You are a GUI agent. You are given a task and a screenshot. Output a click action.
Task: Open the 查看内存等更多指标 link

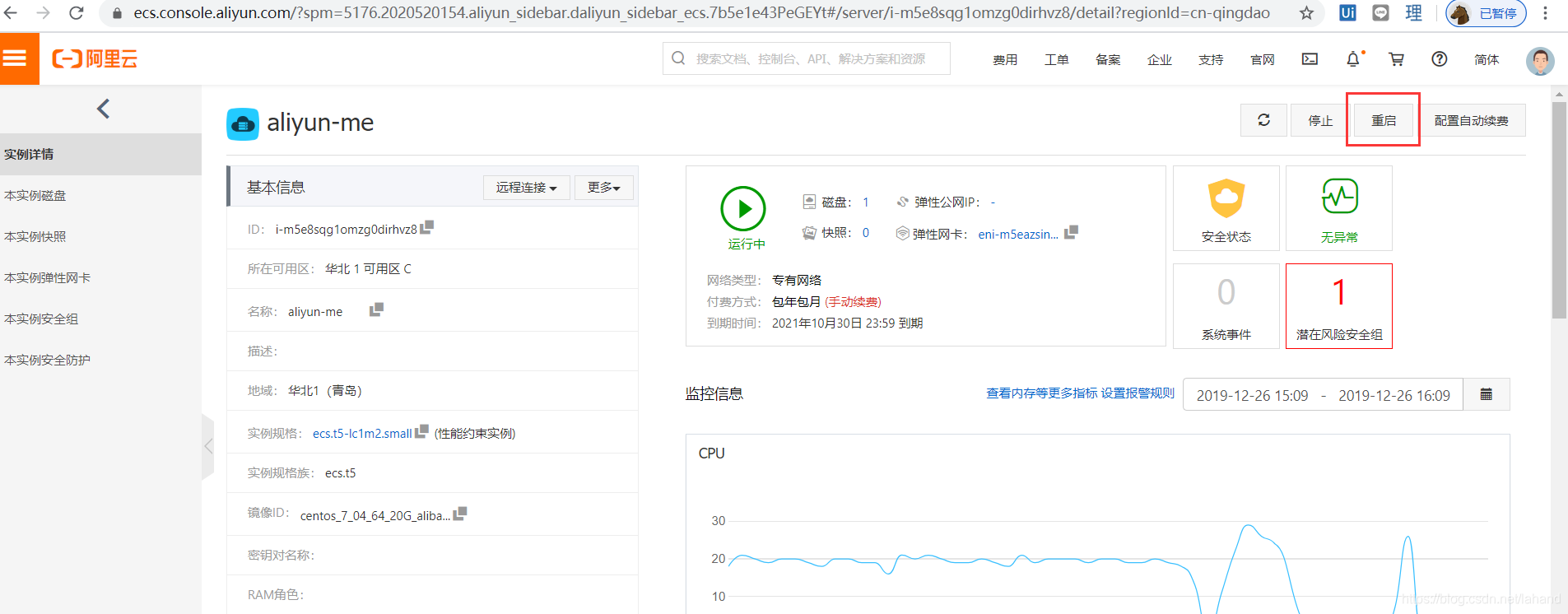[x=1041, y=393]
